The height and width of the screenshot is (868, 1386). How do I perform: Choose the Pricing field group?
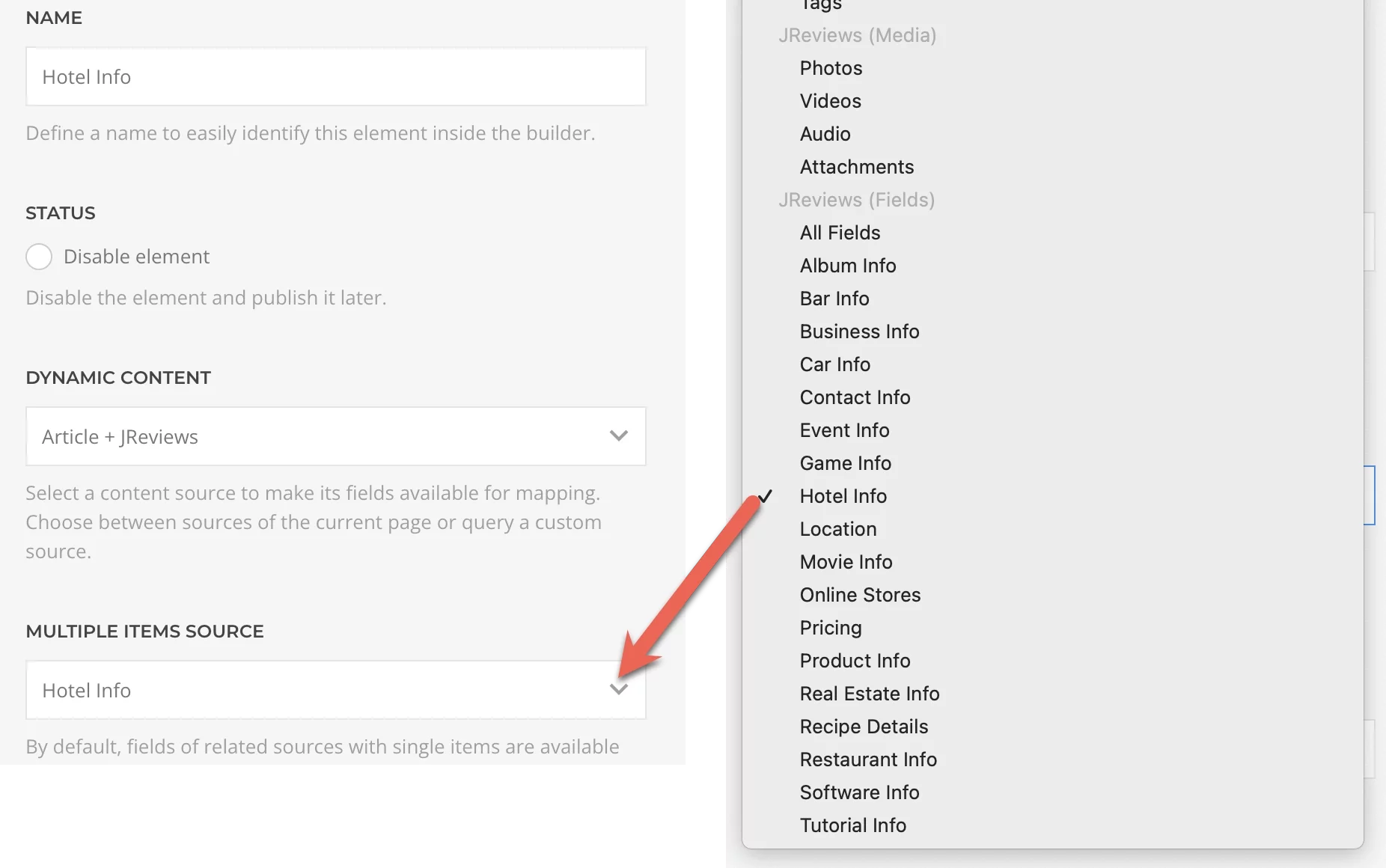(x=830, y=628)
